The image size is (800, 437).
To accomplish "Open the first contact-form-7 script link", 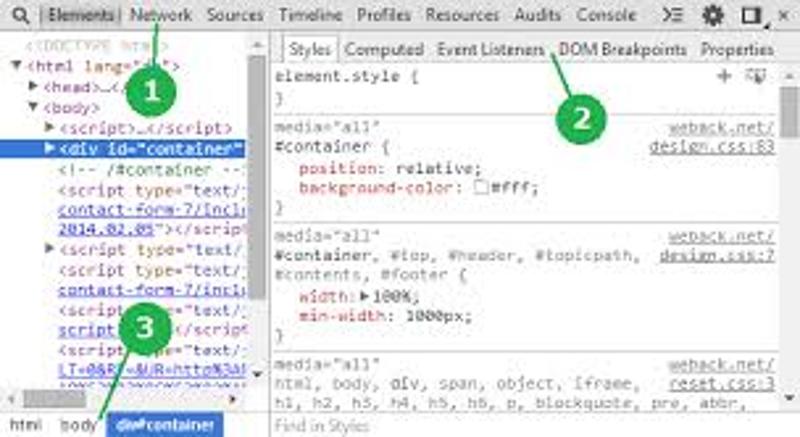I will coord(152,210).
